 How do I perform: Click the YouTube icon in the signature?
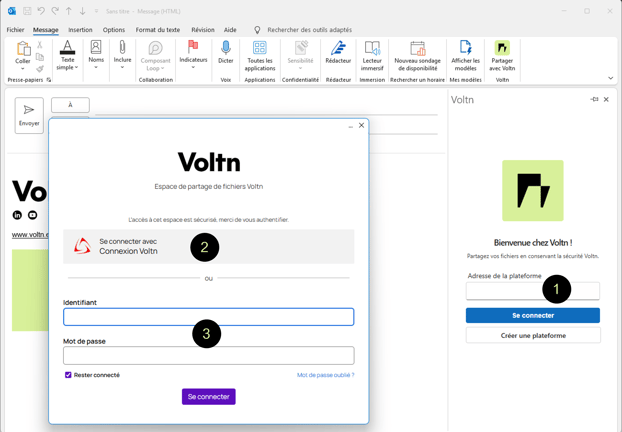(33, 215)
